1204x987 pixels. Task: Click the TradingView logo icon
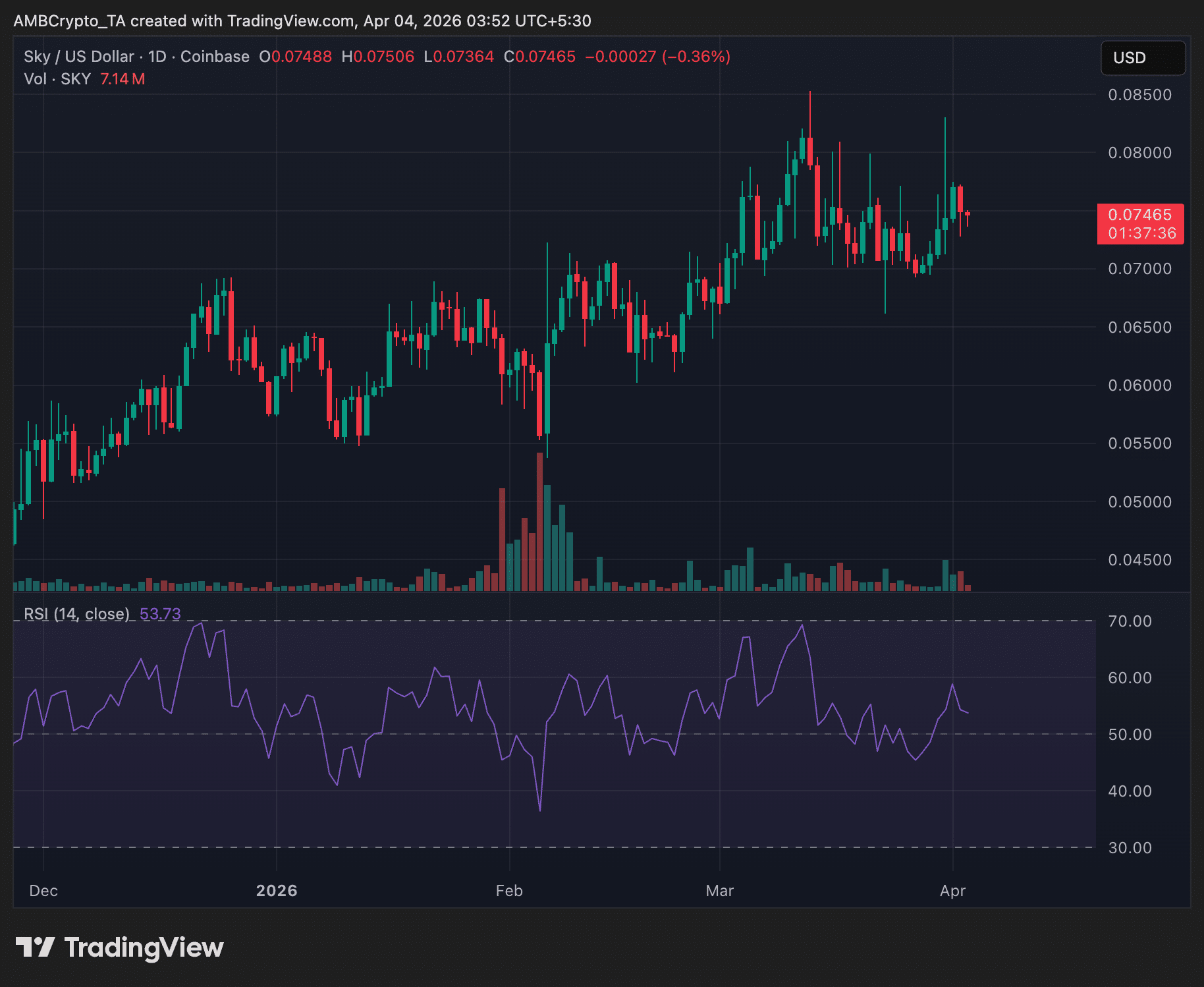[x=36, y=947]
